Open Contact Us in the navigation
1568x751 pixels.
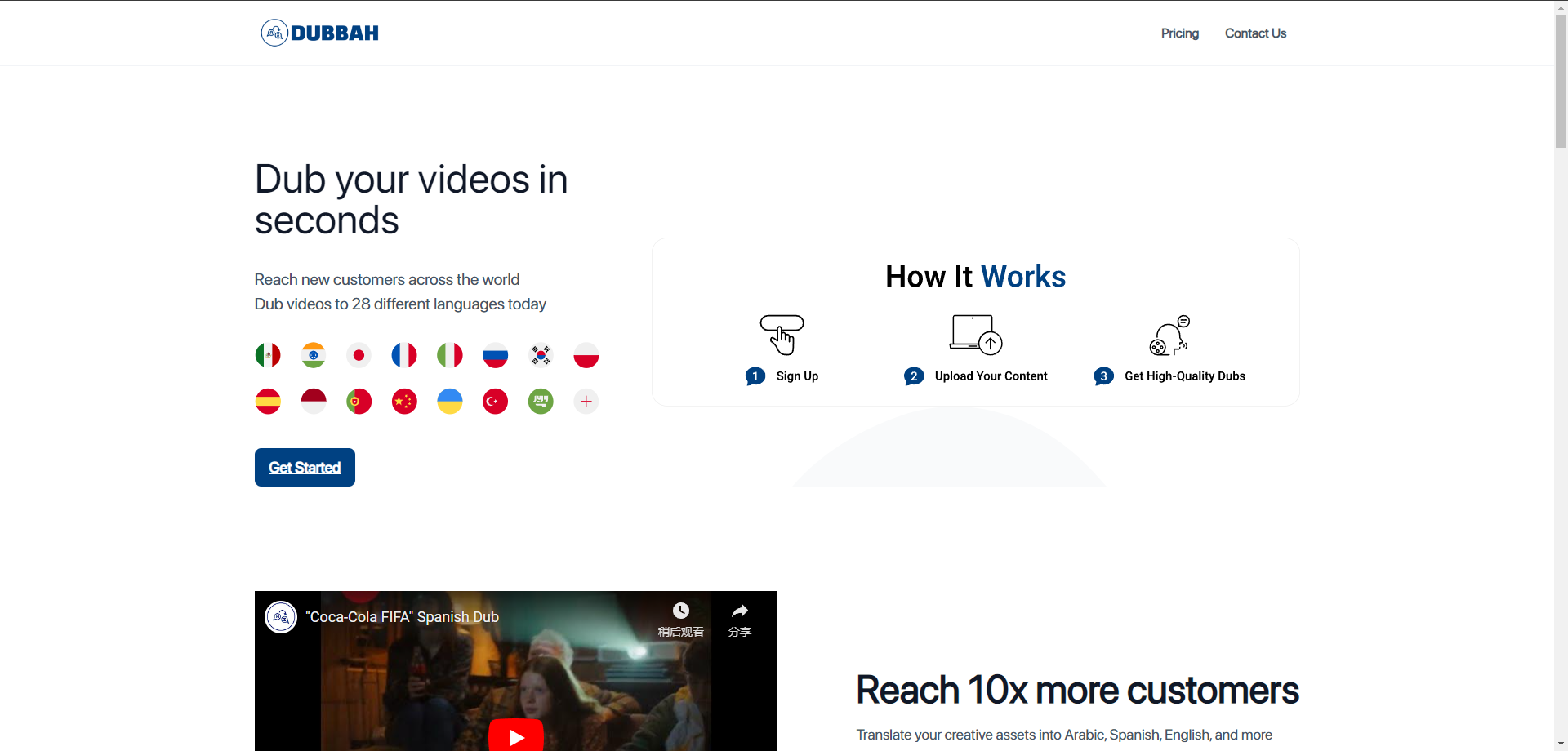pyautogui.click(x=1255, y=33)
